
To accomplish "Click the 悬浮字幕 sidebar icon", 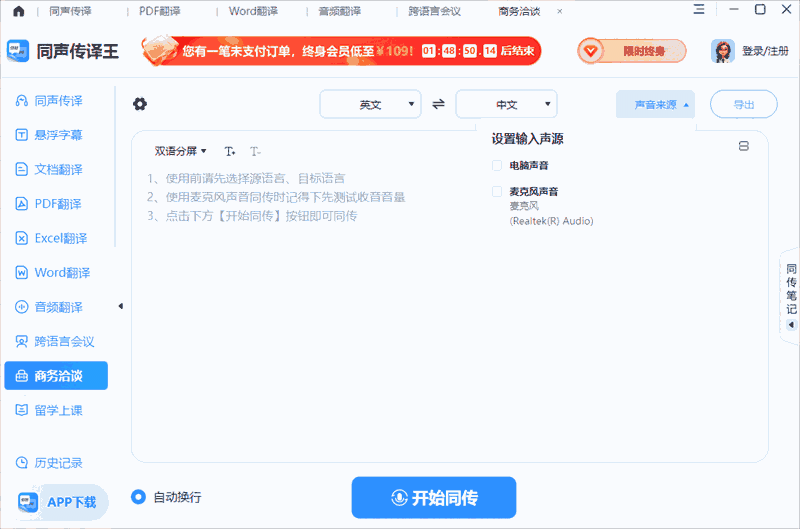I will click(x=21, y=135).
